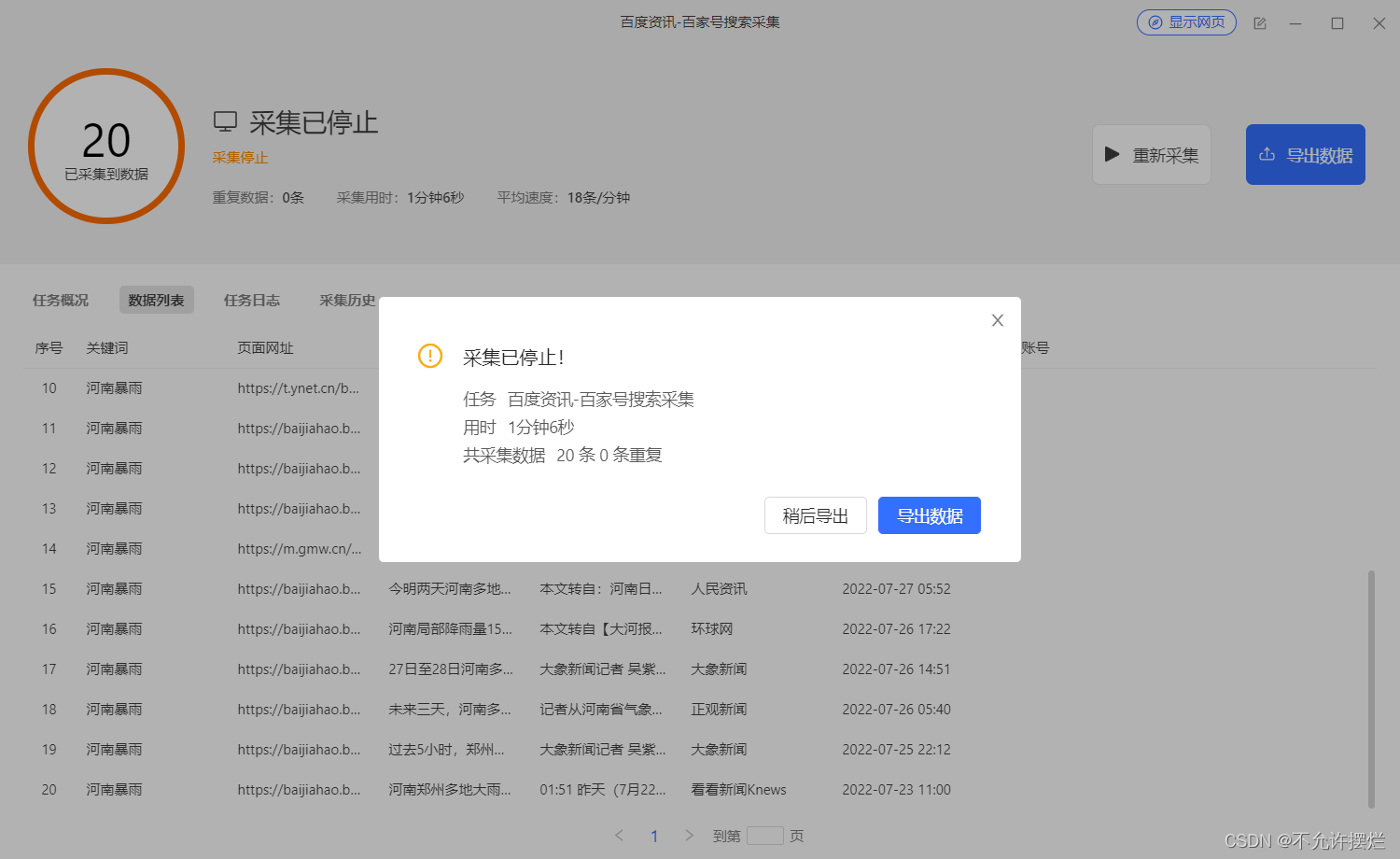Switch to the 任务概况 tab
The height and width of the screenshot is (859, 1400).
(61, 300)
